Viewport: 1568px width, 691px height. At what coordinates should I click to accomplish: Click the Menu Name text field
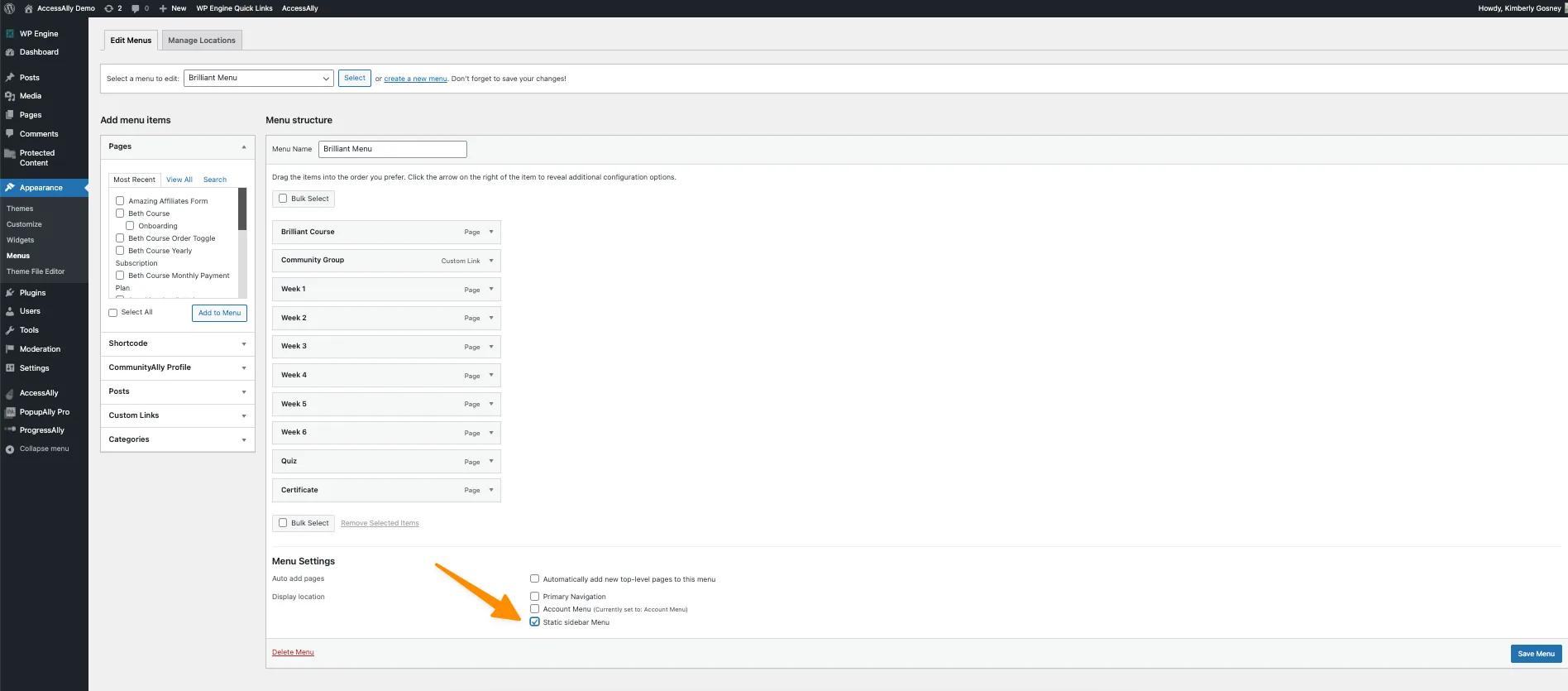point(392,149)
